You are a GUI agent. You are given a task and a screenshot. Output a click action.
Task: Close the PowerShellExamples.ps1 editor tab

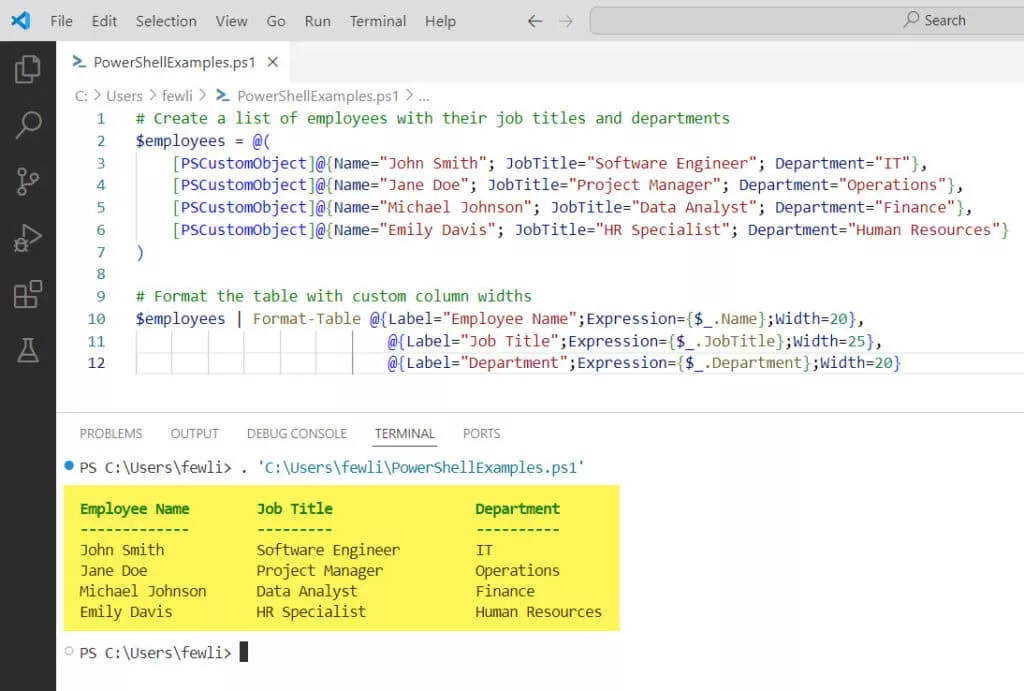(x=272, y=62)
